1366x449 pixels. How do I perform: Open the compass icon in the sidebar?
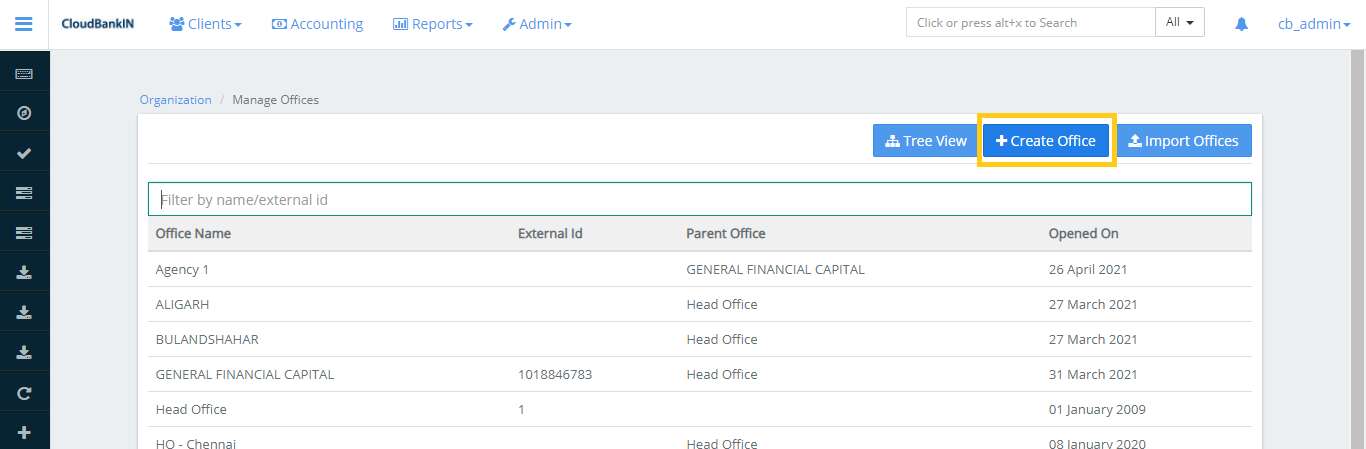click(24, 113)
